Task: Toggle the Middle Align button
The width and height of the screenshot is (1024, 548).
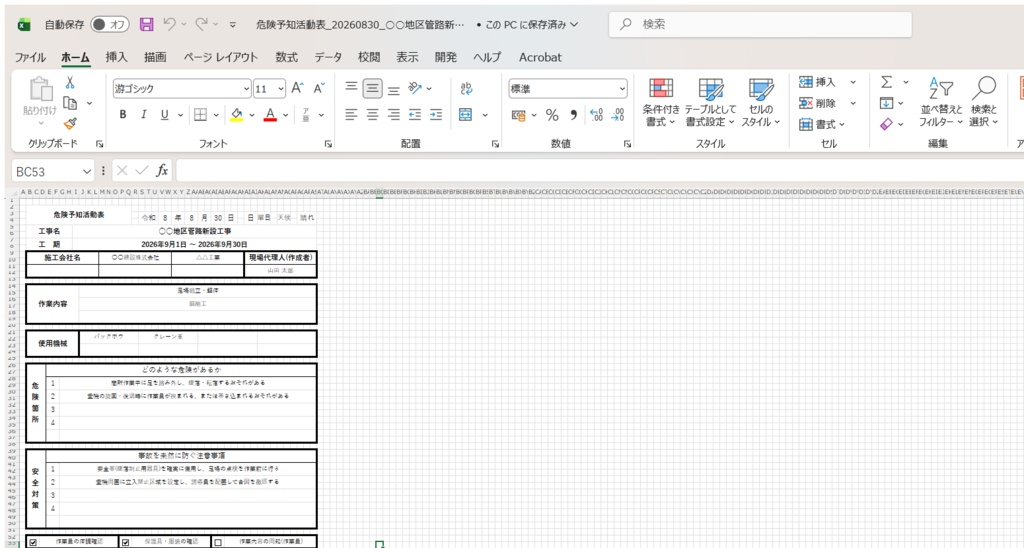Action: point(372,88)
